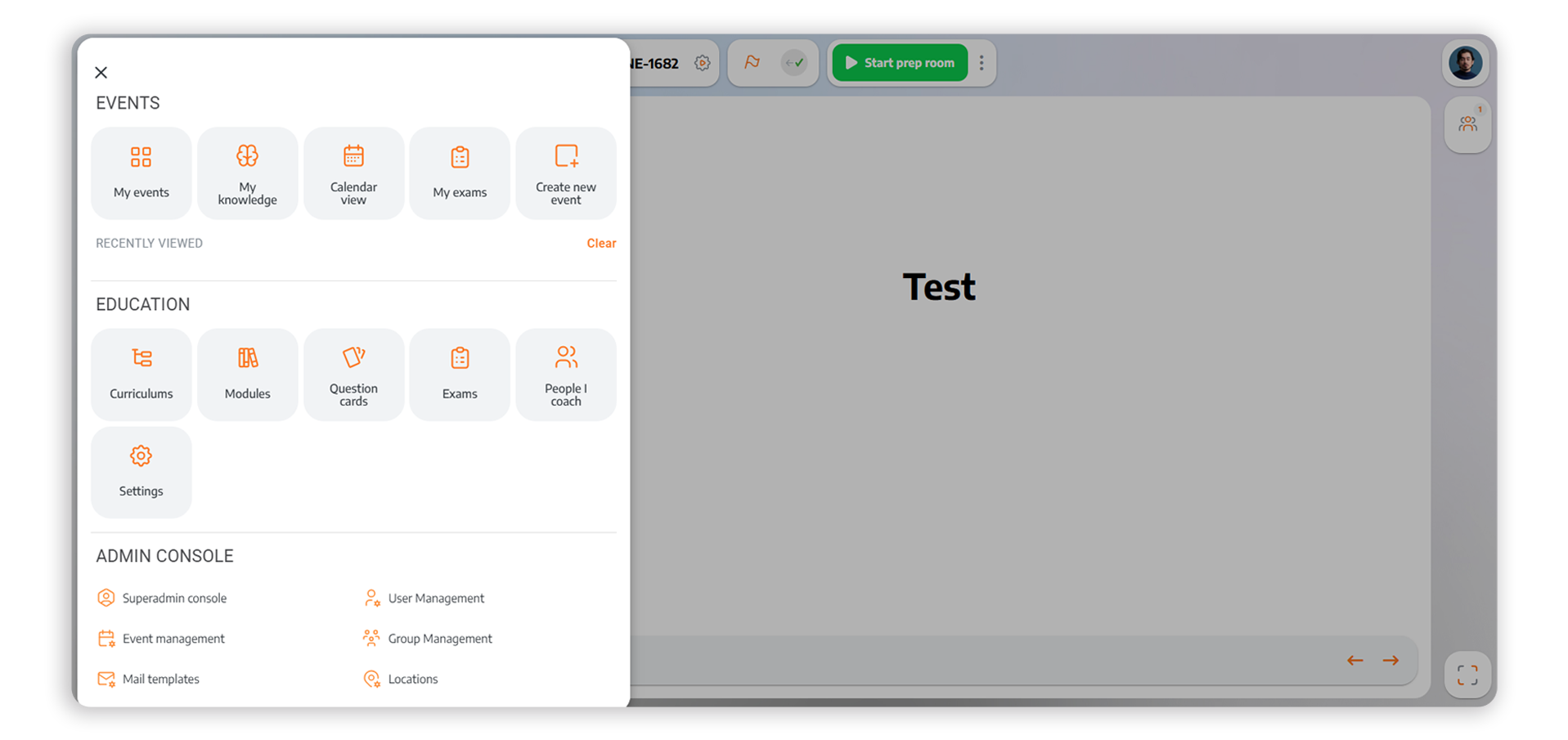Open the My events tile
1568x740 pixels.
[x=141, y=173]
